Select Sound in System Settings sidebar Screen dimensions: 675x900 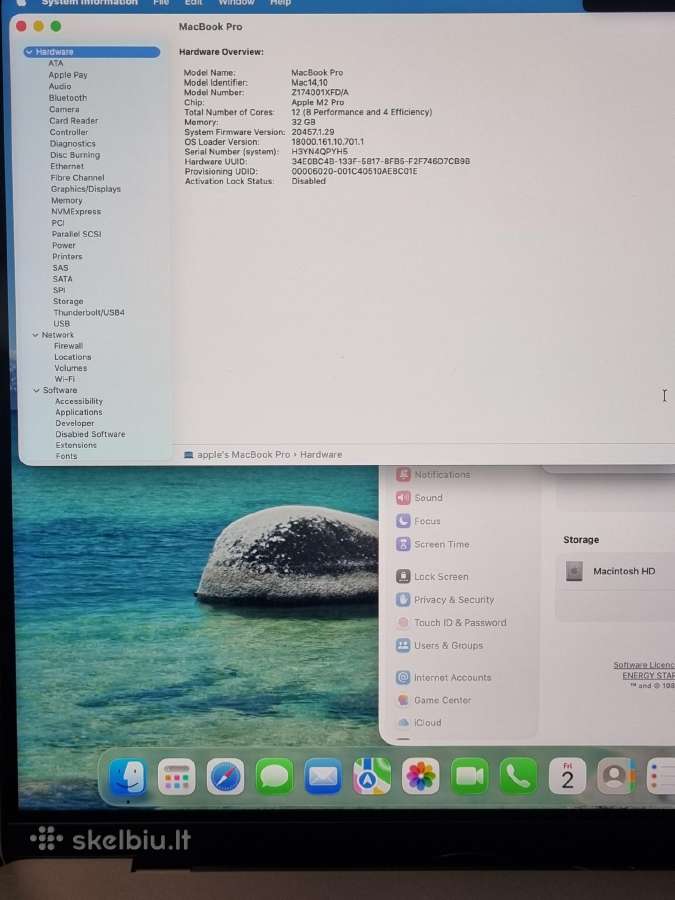[x=420, y=498]
